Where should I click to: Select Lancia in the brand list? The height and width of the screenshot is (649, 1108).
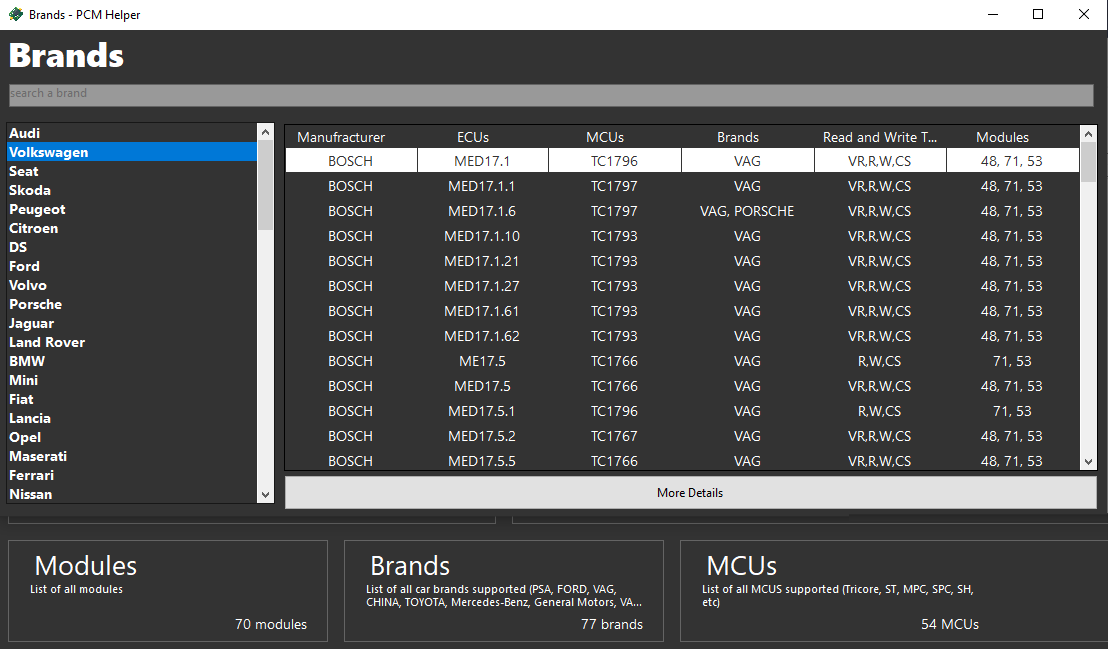(x=132, y=419)
